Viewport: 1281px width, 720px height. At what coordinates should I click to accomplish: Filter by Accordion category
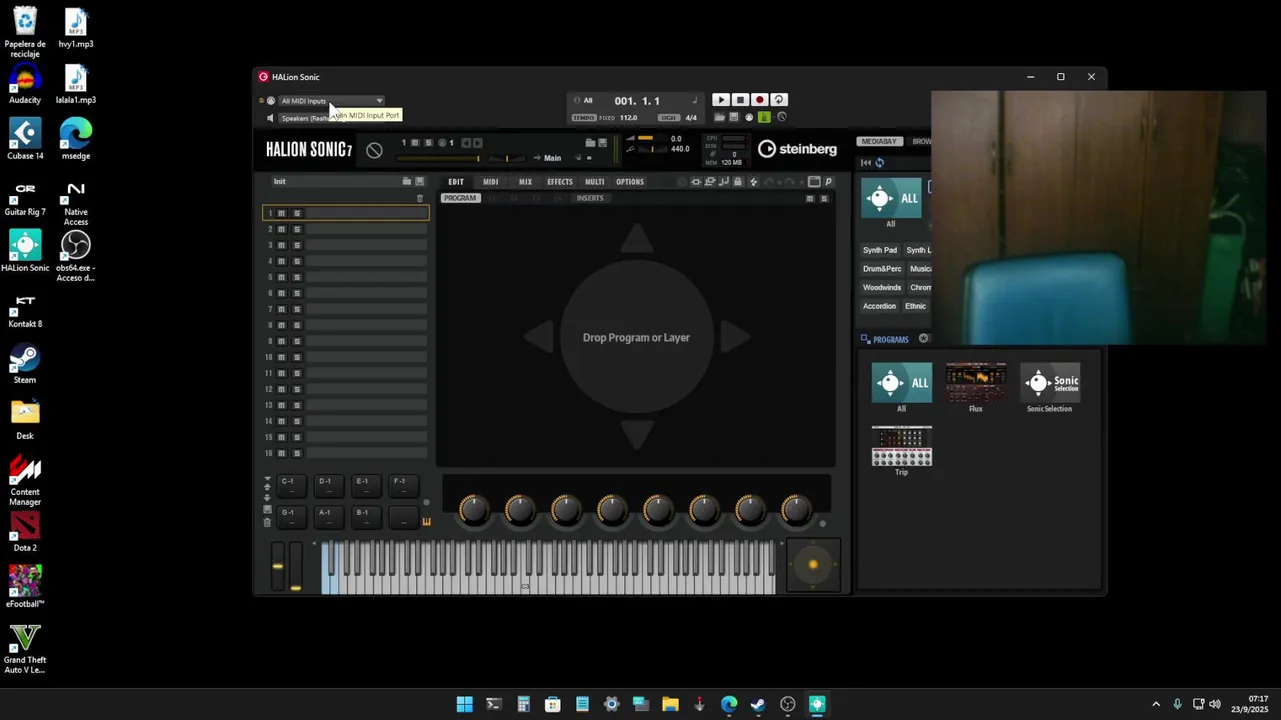coord(879,307)
